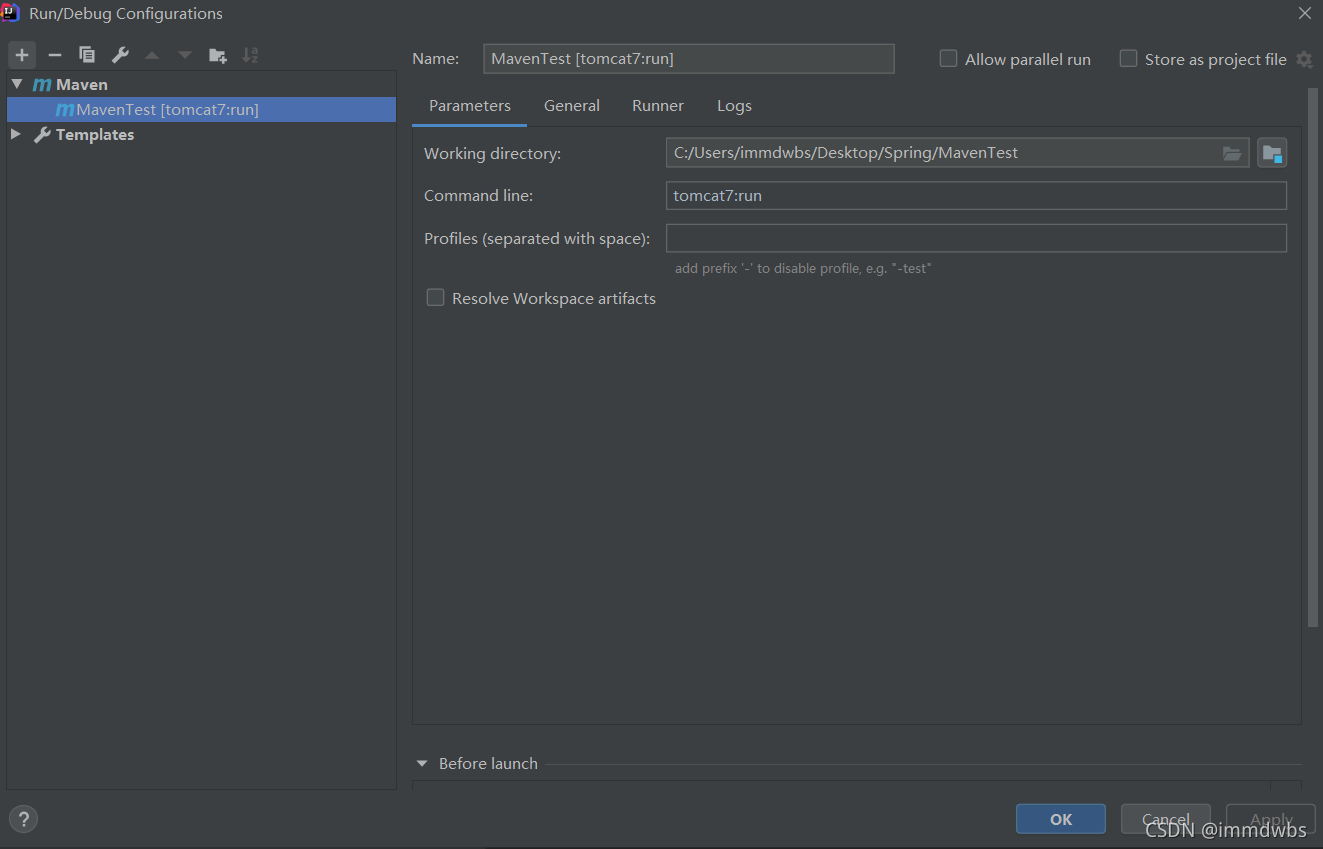Open the Runner tab
Screen dimensions: 1323x849
pyautogui.click(x=658, y=105)
